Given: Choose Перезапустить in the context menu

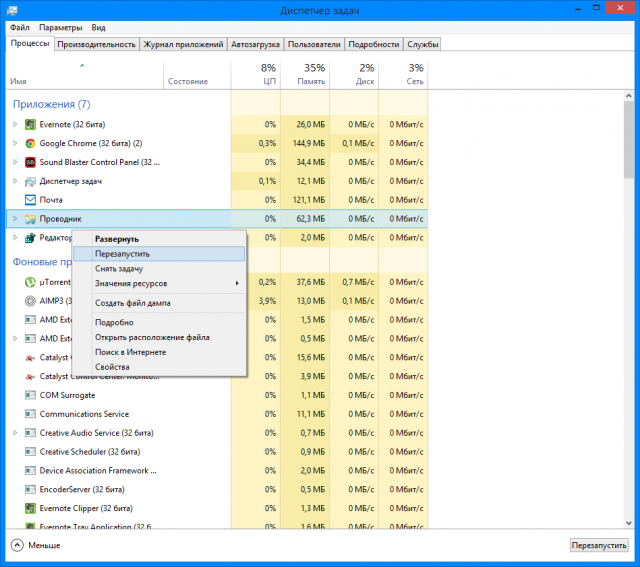Looking at the screenshot, I should 160,254.
